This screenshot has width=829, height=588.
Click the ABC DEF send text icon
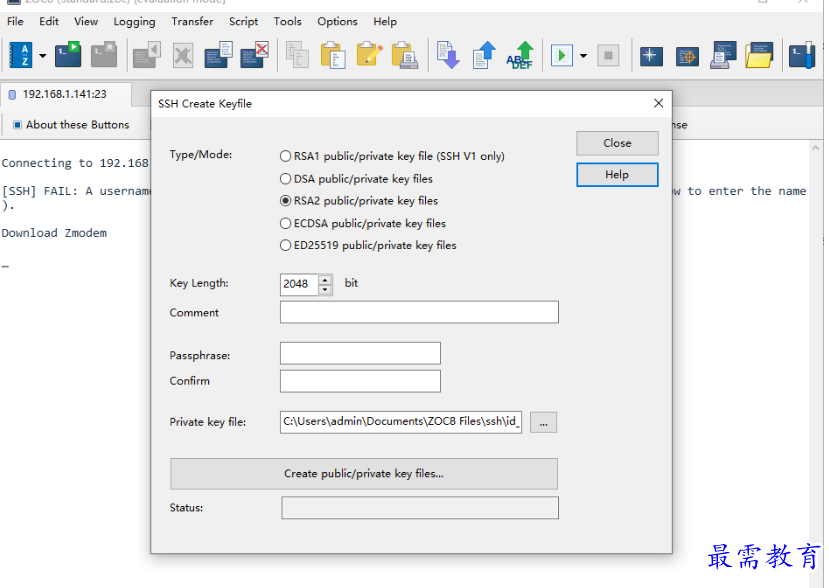pos(520,55)
